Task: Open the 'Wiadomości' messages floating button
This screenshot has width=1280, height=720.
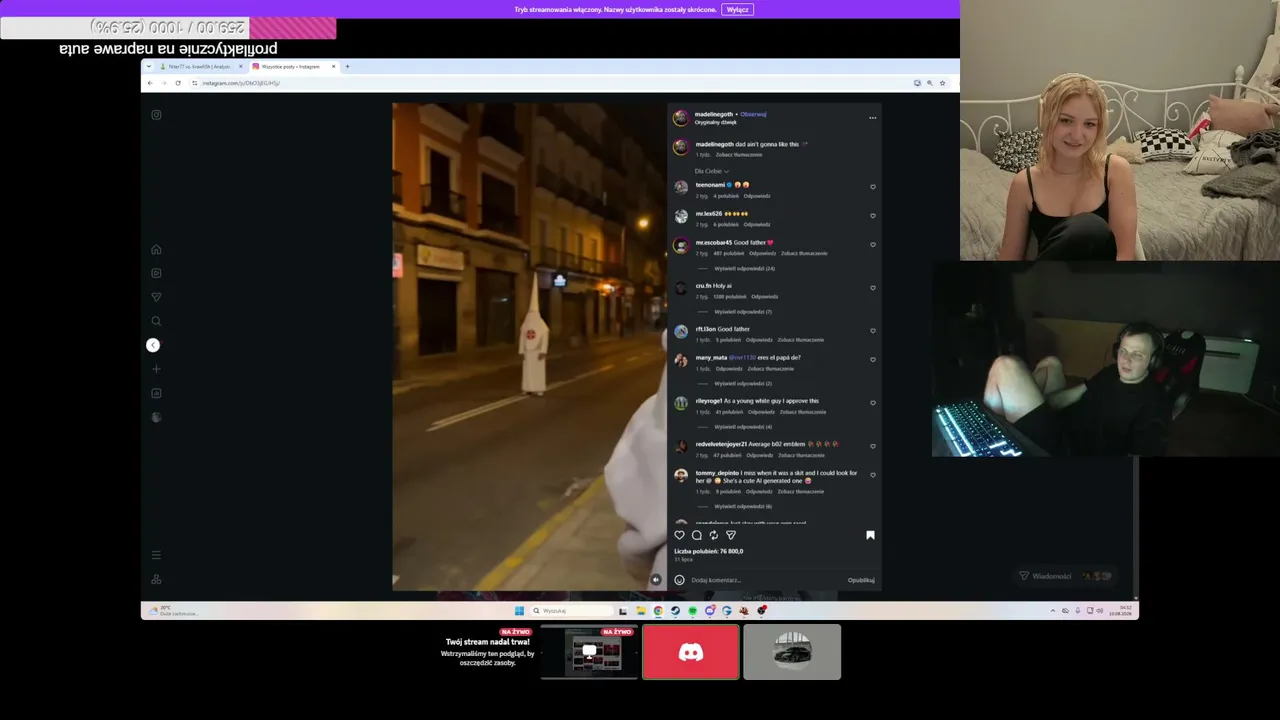Action: pyautogui.click(x=1065, y=576)
